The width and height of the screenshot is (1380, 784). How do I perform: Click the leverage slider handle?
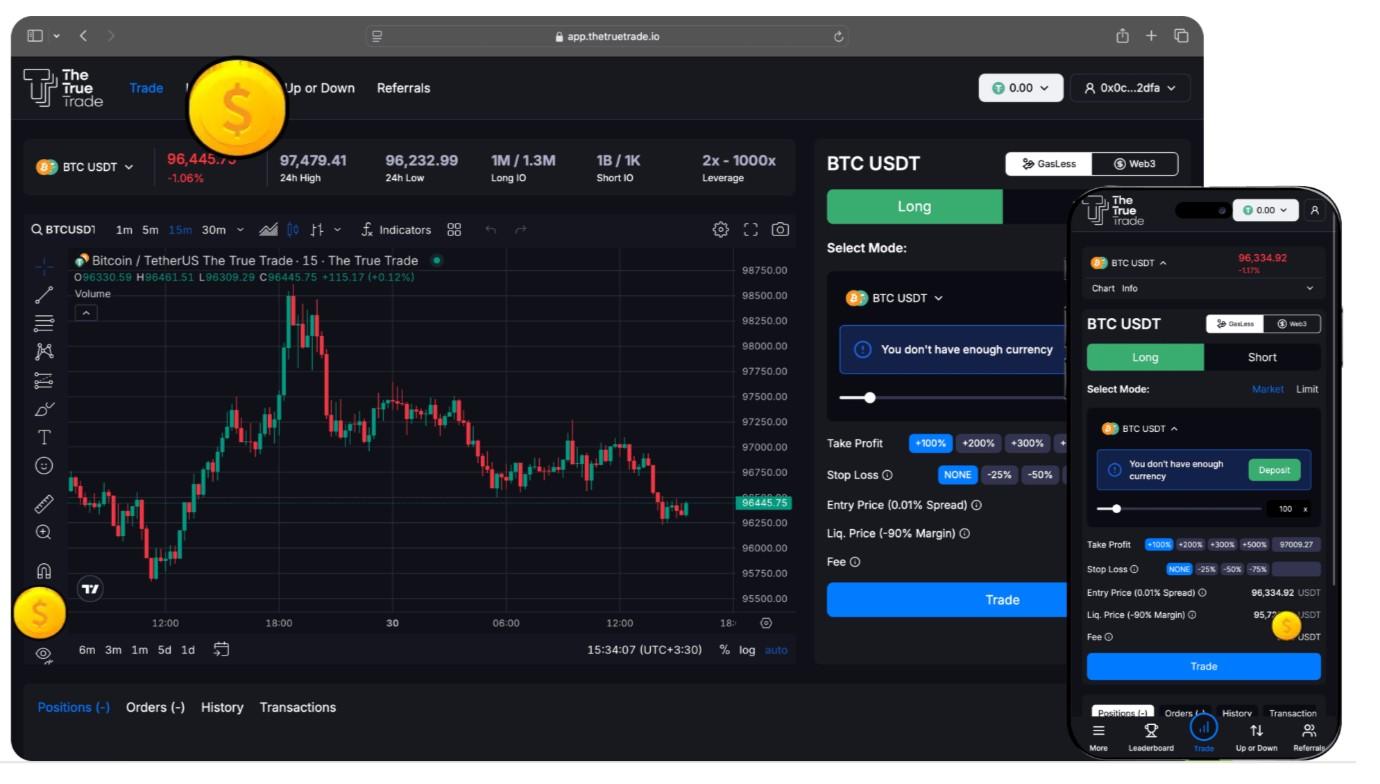pyautogui.click(x=870, y=398)
